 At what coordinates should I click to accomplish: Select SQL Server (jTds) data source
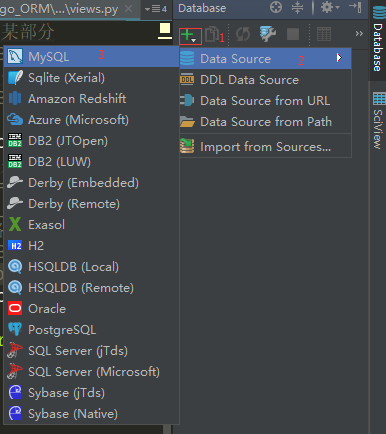click(x=92, y=351)
